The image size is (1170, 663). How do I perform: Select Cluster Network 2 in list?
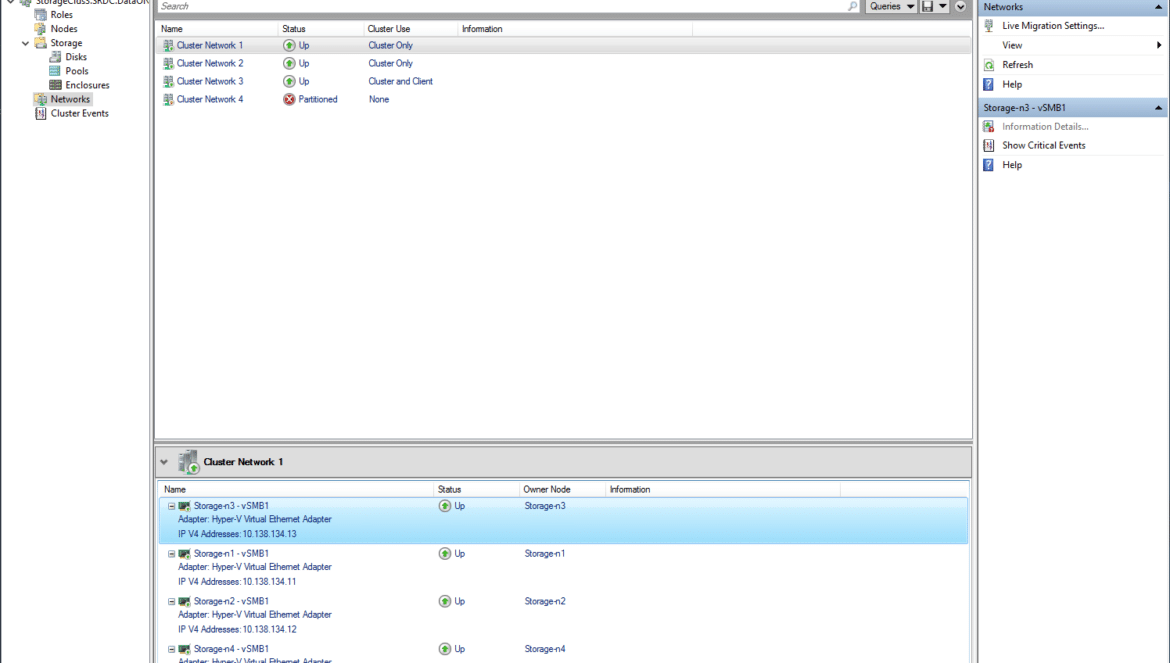click(563, 63)
